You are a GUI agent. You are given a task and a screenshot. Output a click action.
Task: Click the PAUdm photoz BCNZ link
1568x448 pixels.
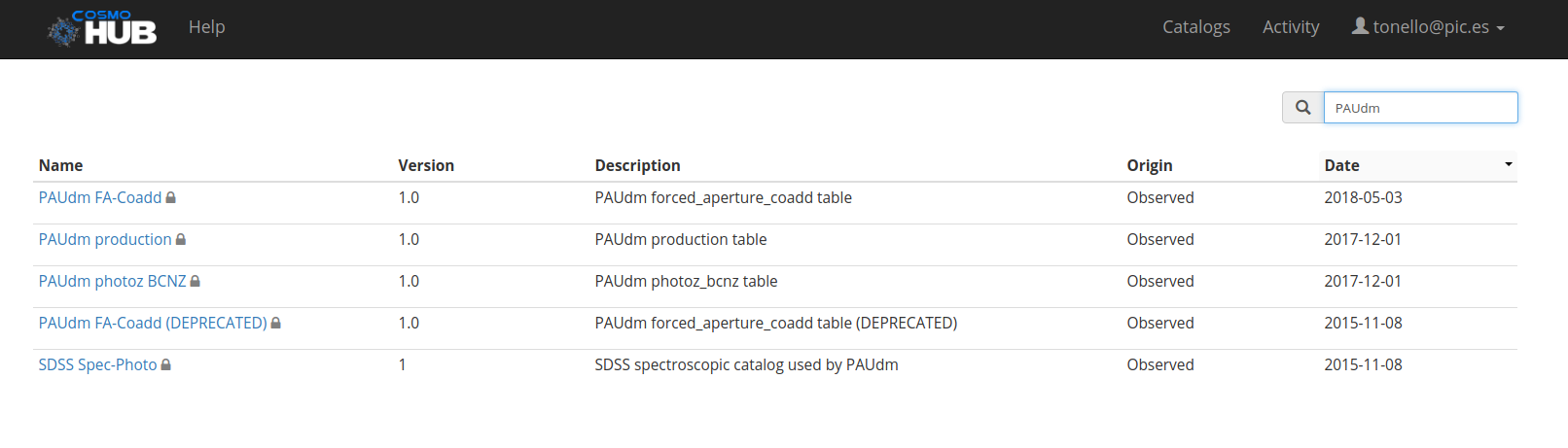[x=112, y=282]
